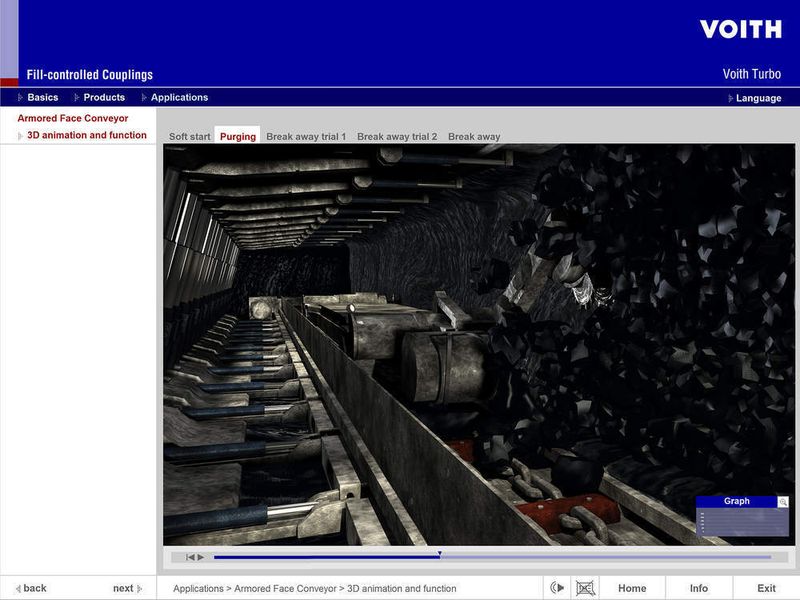Switch to the Break away tab
Screen dimensions: 800x600
click(474, 136)
